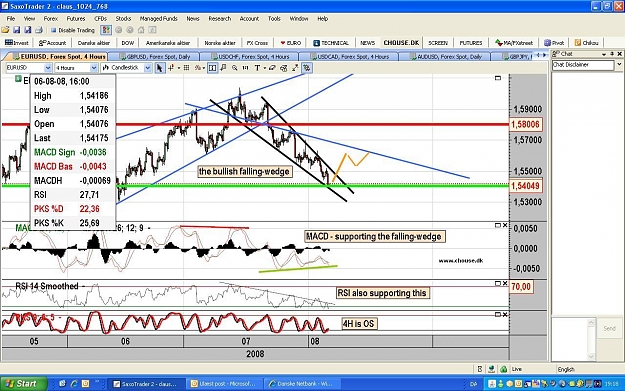Click the 1,58006 red price level label
Image resolution: width=625 pixels, height=391 pixels.
[x=525, y=124]
